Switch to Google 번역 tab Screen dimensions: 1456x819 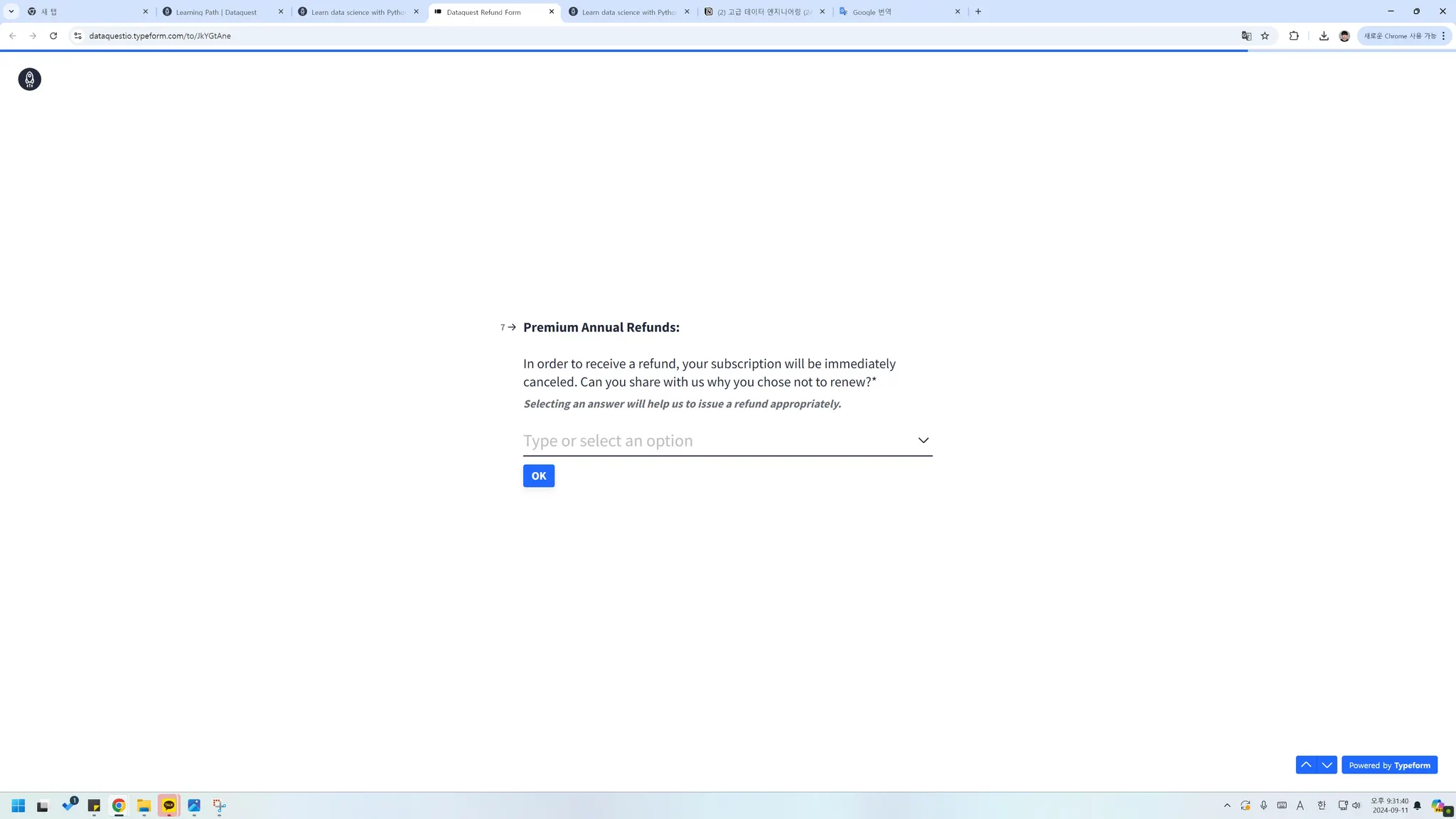tap(872, 12)
